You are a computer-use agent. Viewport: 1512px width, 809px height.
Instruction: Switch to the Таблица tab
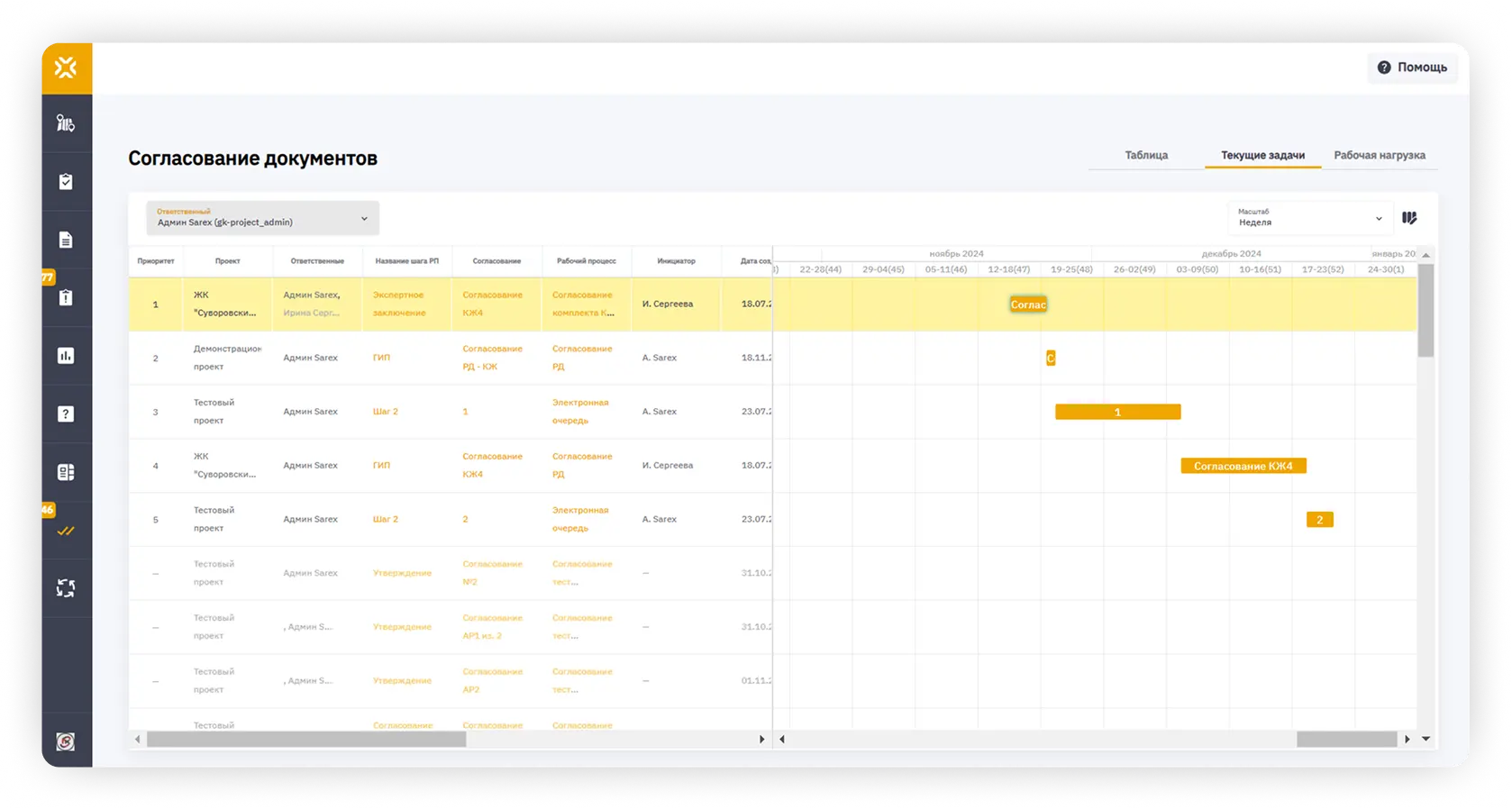[1146, 155]
